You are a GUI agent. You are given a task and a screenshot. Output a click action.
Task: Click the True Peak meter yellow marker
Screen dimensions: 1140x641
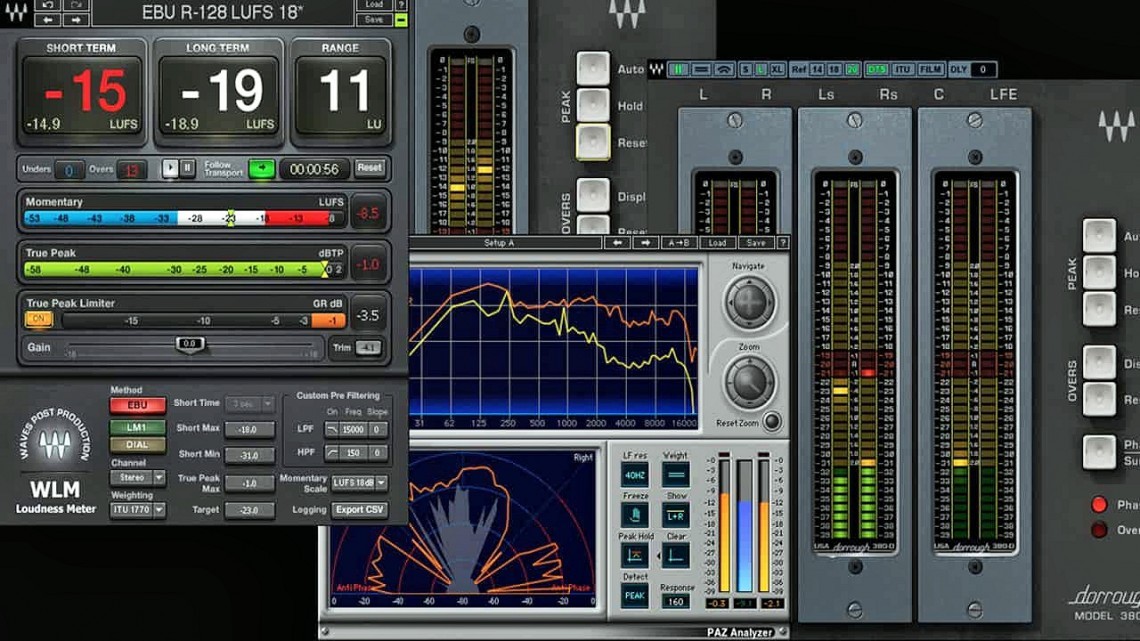[x=324, y=269]
